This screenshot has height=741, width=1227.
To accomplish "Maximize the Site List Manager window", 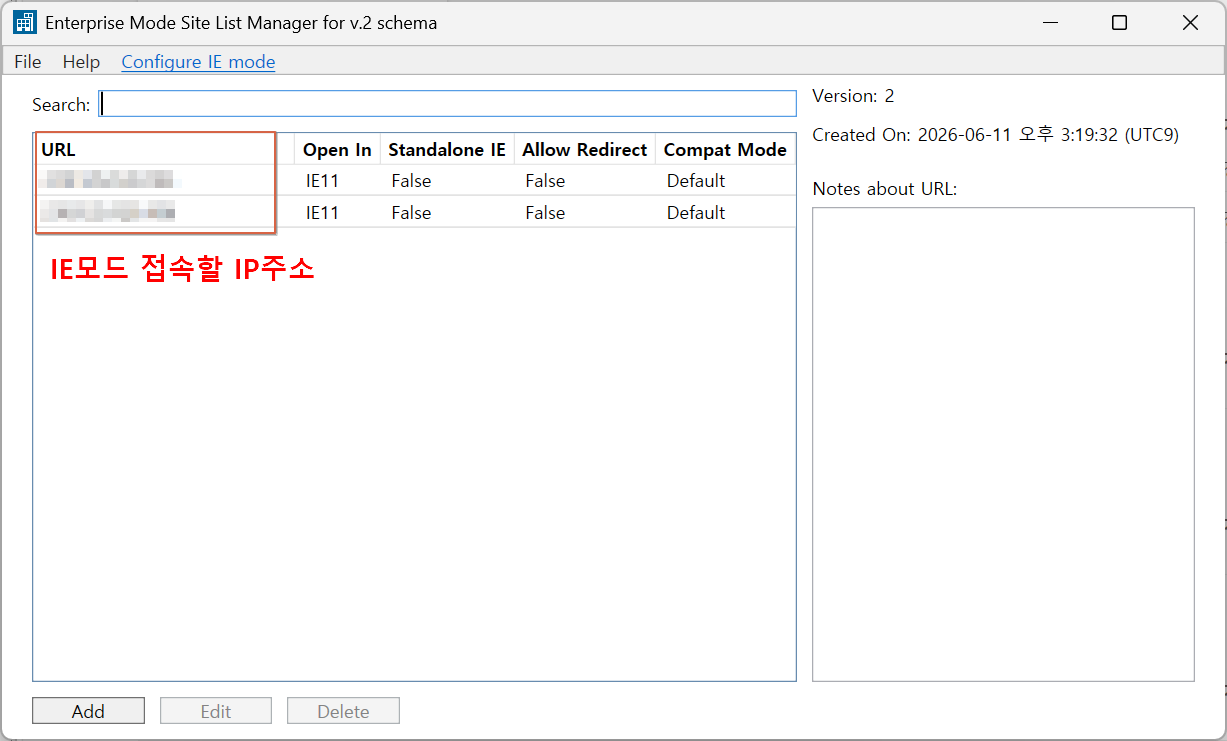I will pos(1120,22).
